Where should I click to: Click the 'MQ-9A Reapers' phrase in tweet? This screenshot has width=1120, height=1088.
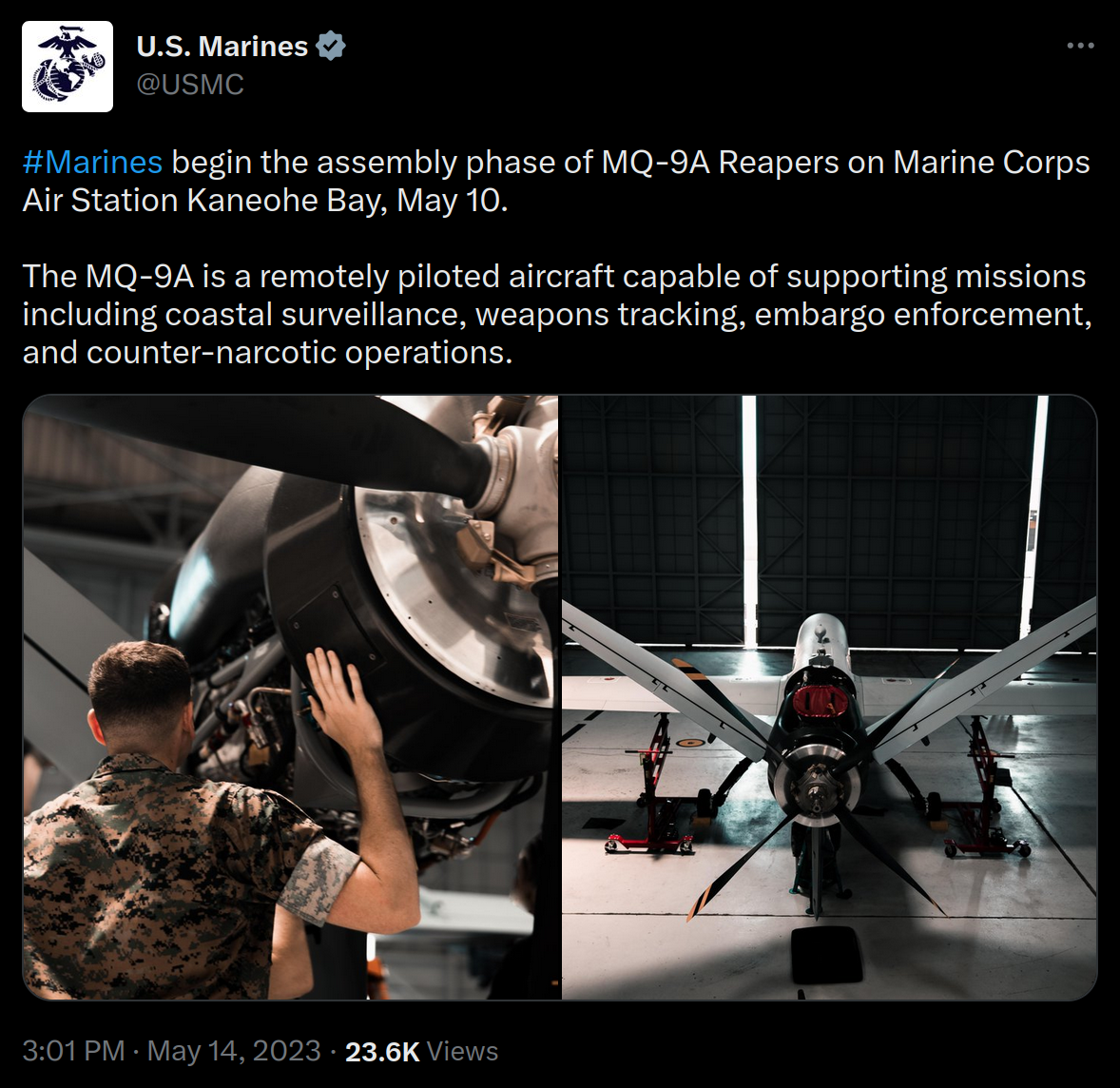[x=720, y=163]
